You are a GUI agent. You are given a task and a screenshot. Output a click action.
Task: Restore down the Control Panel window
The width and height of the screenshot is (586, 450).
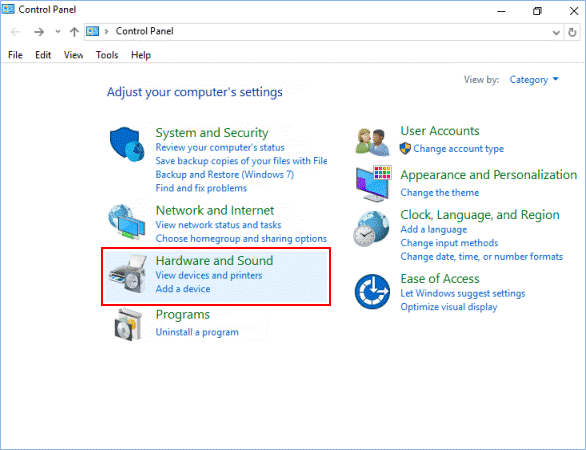click(537, 11)
